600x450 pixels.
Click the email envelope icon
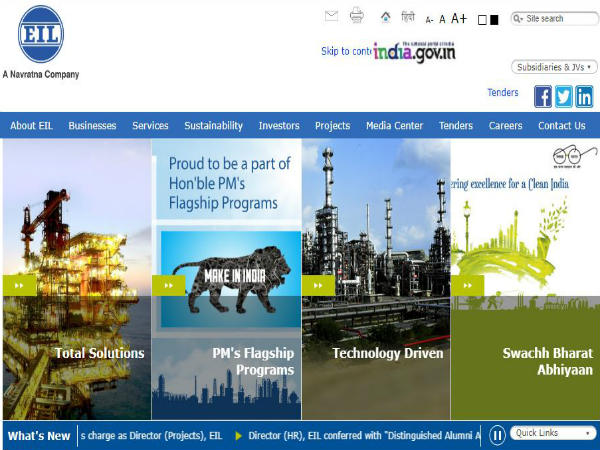click(x=331, y=16)
